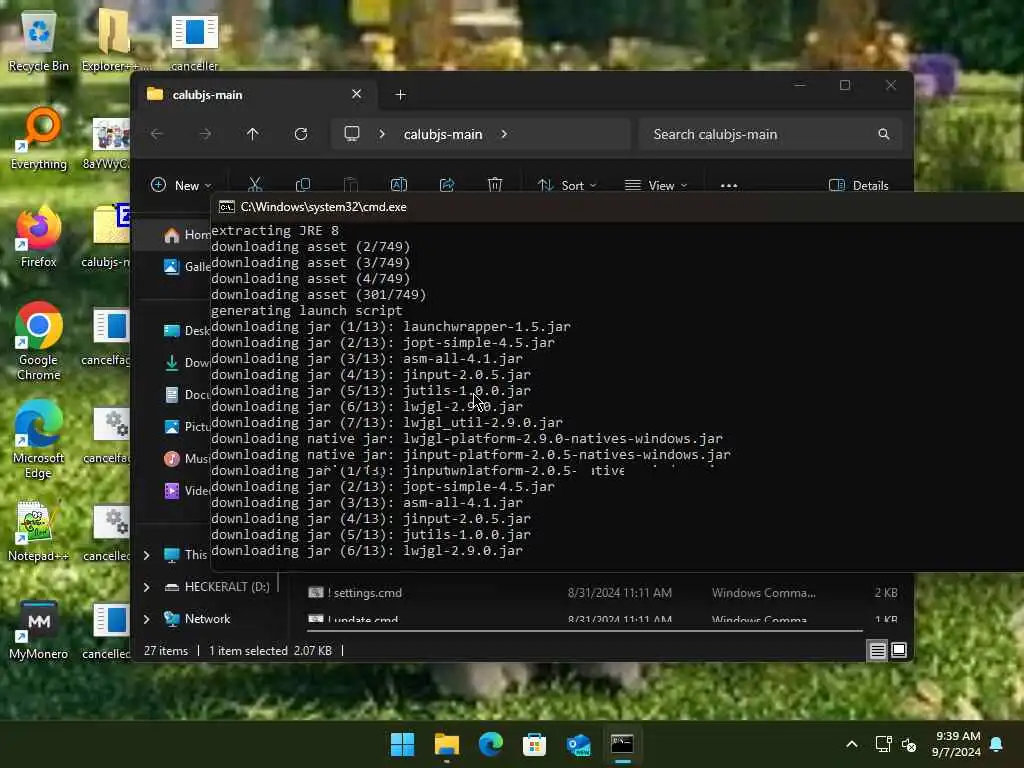
Task: Click the Delete trash icon in Explorer toolbar
Action: (495, 185)
